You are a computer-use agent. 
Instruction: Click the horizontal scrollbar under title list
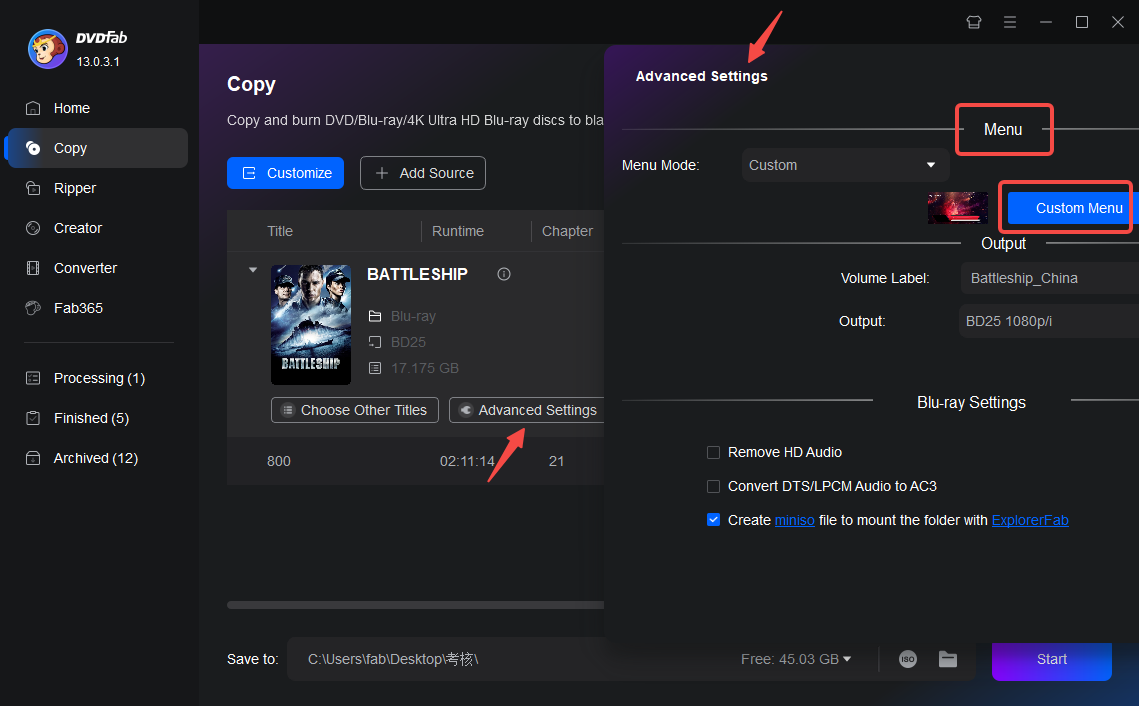[x=416, y=605]
